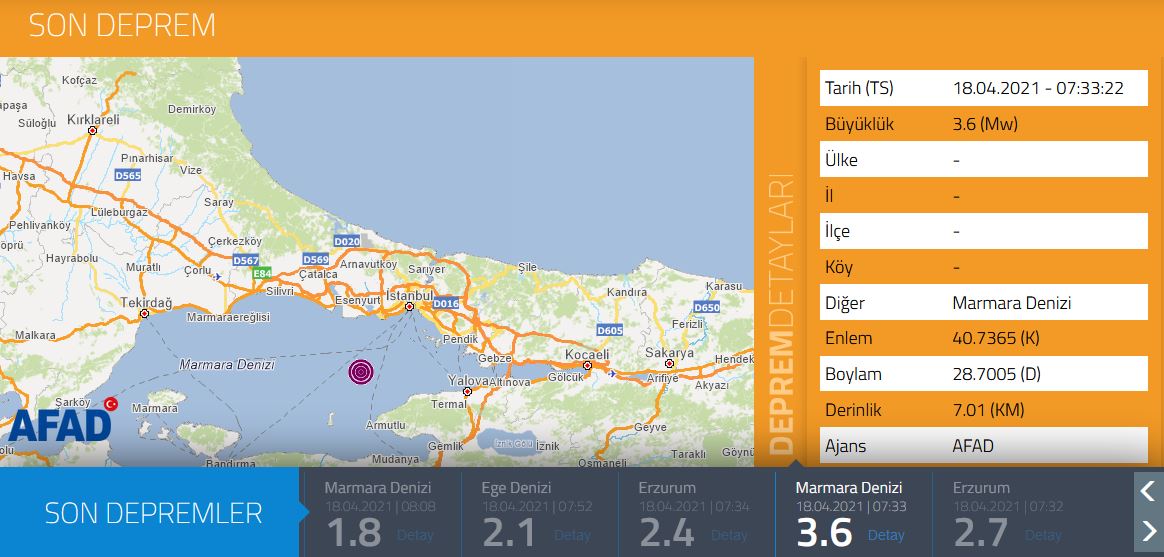Open Detay for Erzurum 2.7 quake
Viewport: 1164px width, 557px height.
click(x=1043, y=535)
